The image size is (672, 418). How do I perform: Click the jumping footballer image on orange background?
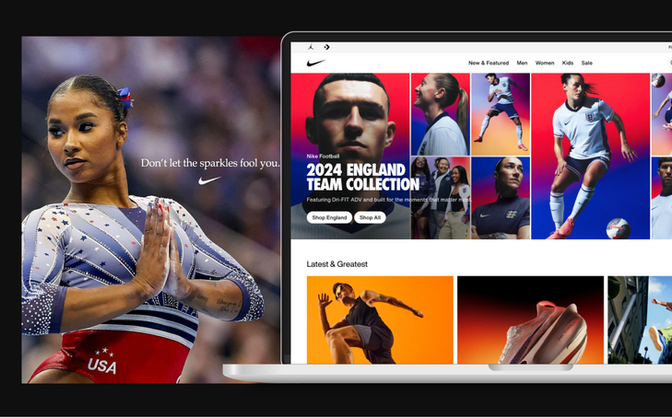click(x=501, y=114)
